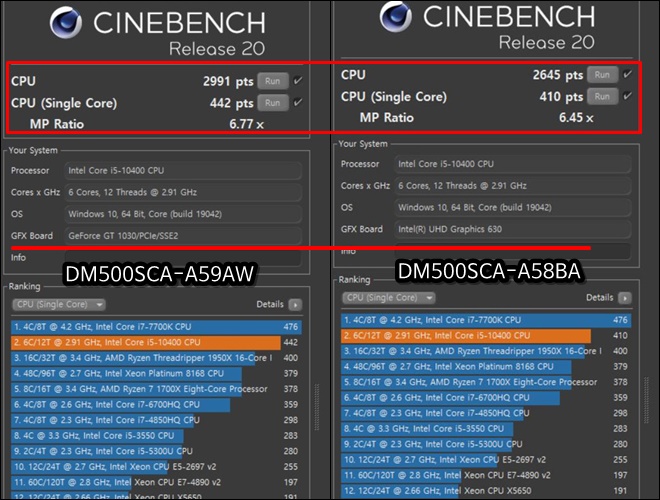The image size is (660, 500).
Task: Click Intel UHD Graphics 630 field
Action: (513, 229)
